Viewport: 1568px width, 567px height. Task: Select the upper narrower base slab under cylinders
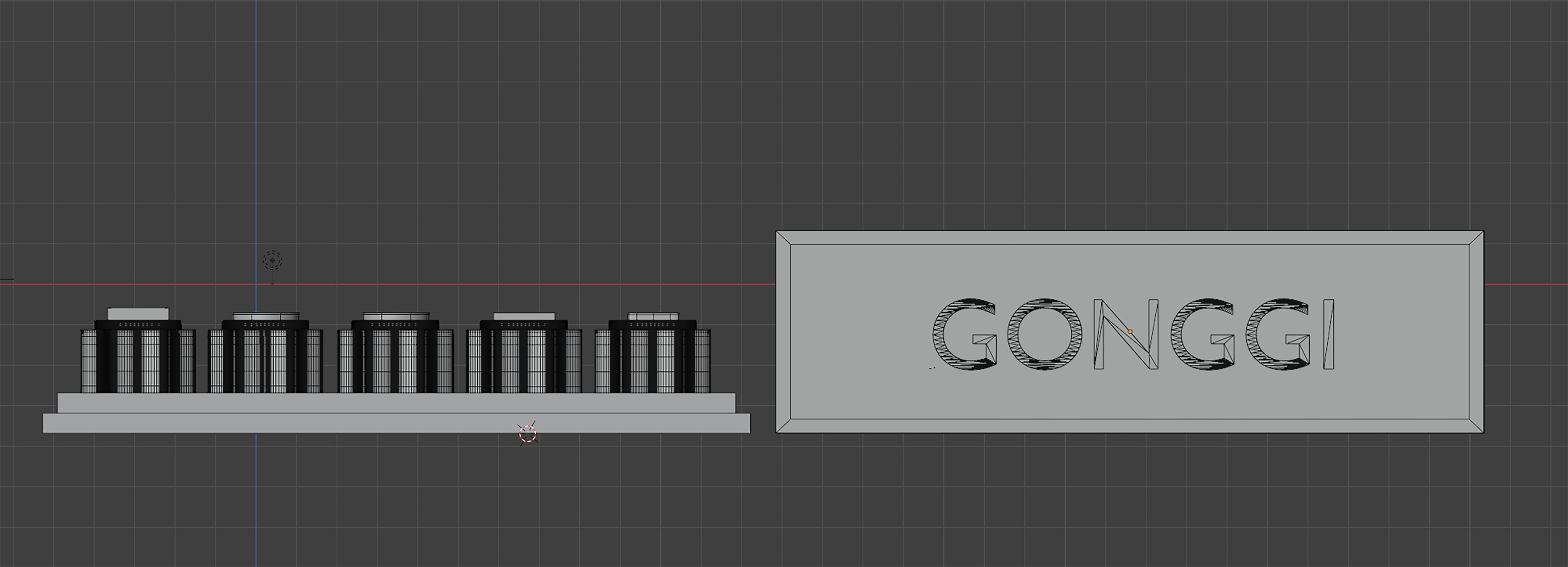point(396,403)
